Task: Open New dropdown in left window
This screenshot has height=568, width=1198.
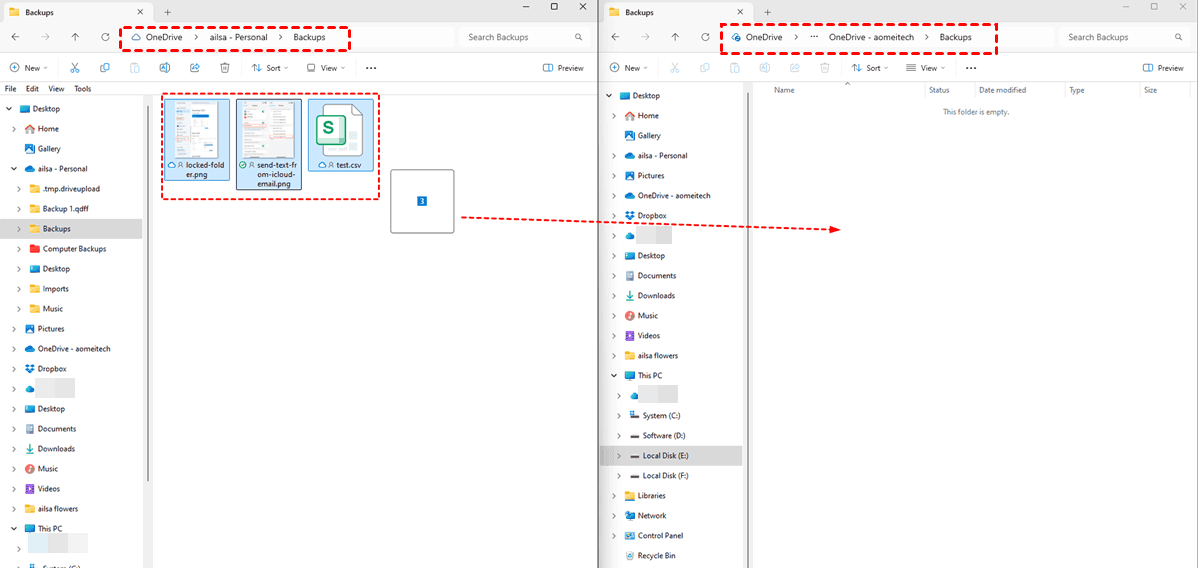Action: pyautogui.click(x=29, y=68)
